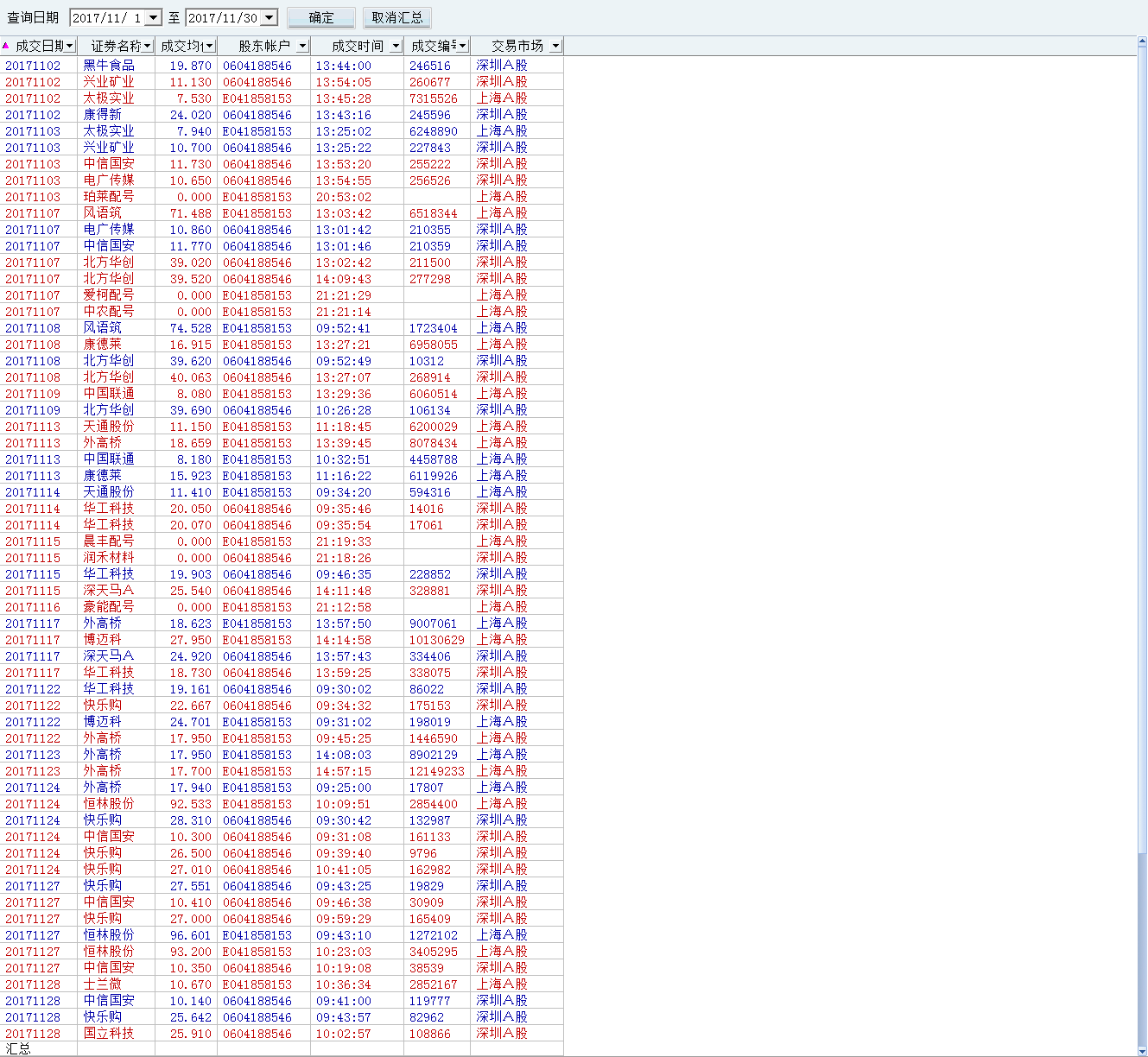Viewport: 1148px width, 1057px height.
Task: Click price 74.528
Action: pyautogui.click(x=190, y=328)
